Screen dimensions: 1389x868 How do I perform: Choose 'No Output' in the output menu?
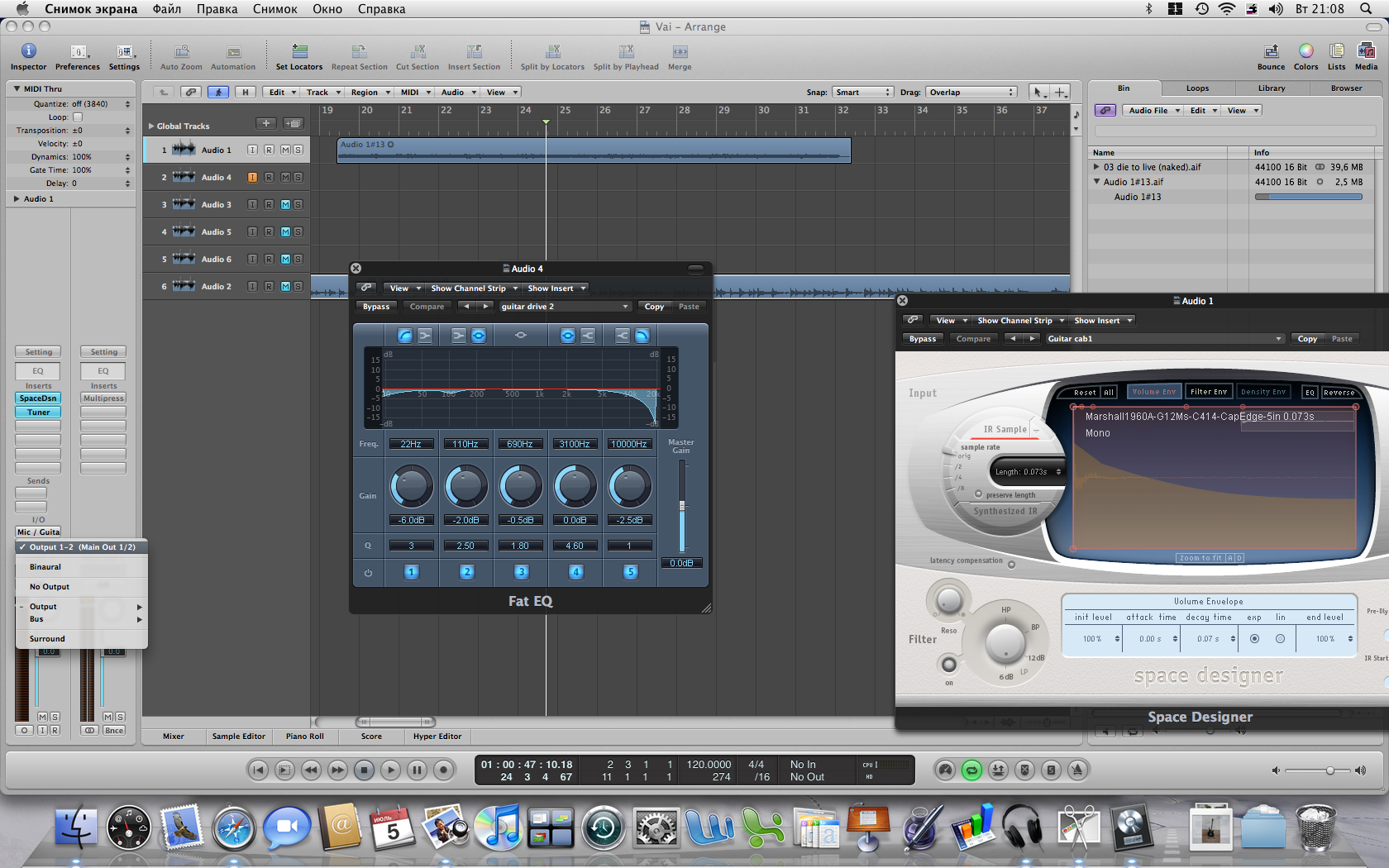pyautogui.click(x=82, y=587)
